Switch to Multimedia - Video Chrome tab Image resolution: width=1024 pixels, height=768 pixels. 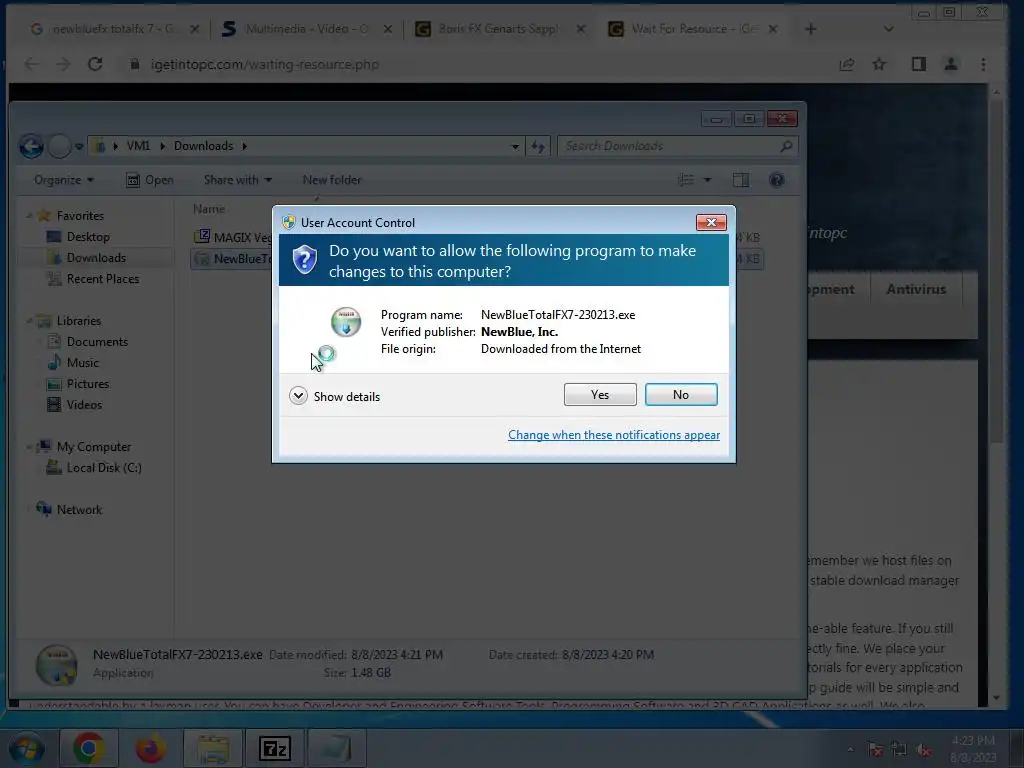[x=307, y=29]
